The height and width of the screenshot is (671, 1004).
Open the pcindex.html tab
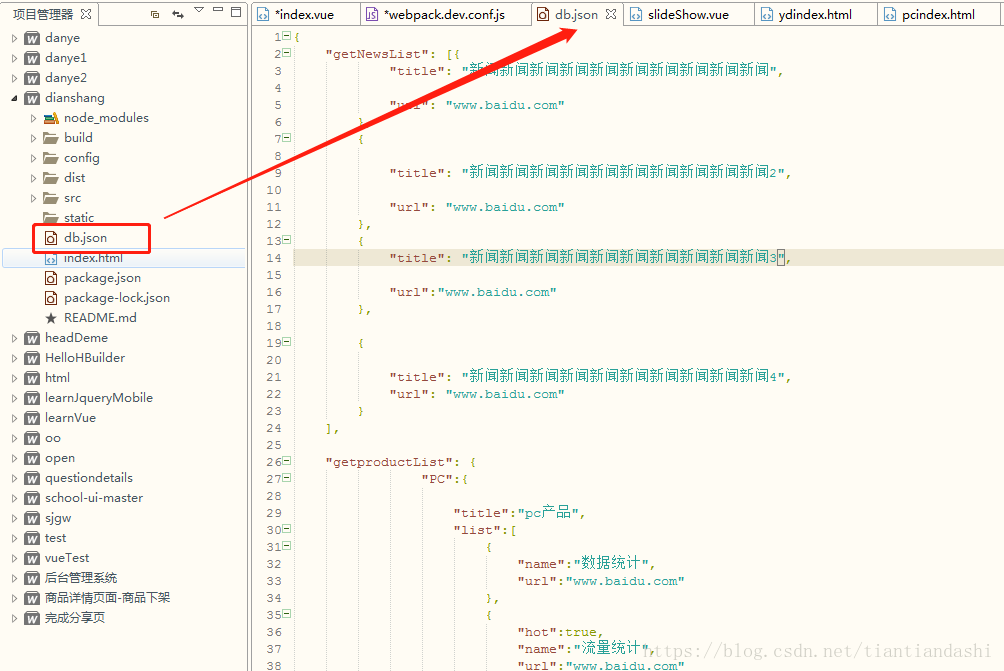pos(939,14)
